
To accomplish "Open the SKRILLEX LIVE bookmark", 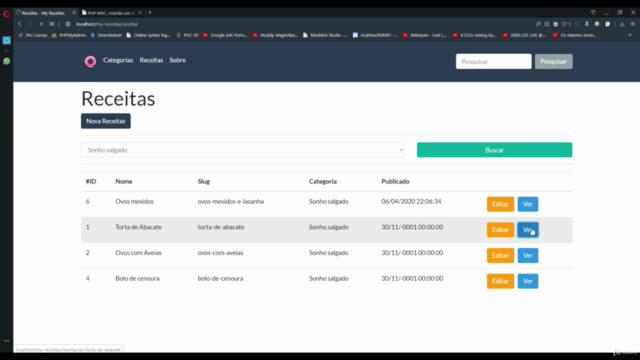I will pos(524,35).
